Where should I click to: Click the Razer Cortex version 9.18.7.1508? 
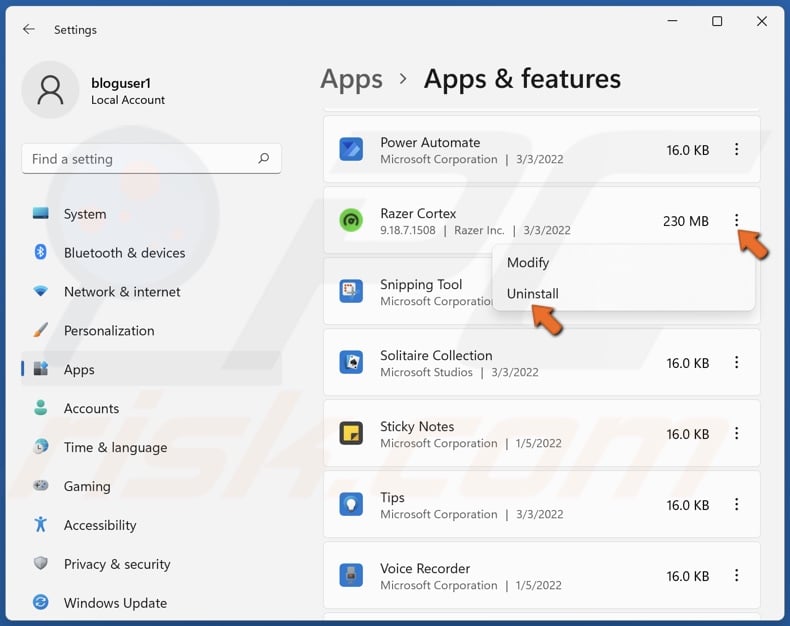[x=408, y=230]
